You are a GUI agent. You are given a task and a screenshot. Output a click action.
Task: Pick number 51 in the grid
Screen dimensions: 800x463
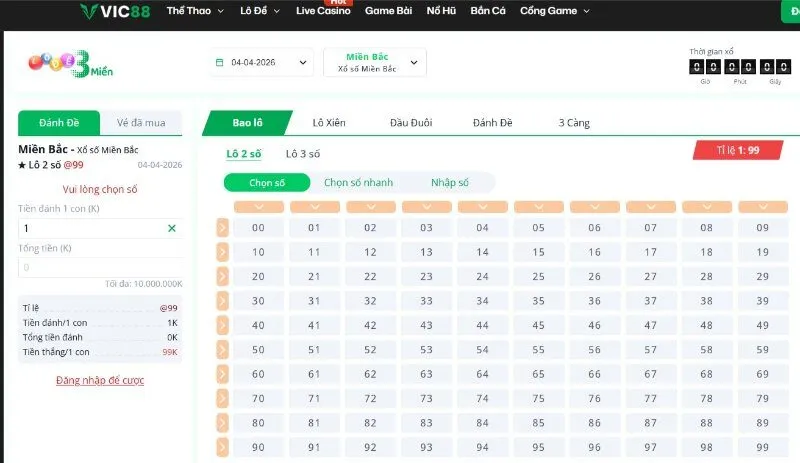315,350
